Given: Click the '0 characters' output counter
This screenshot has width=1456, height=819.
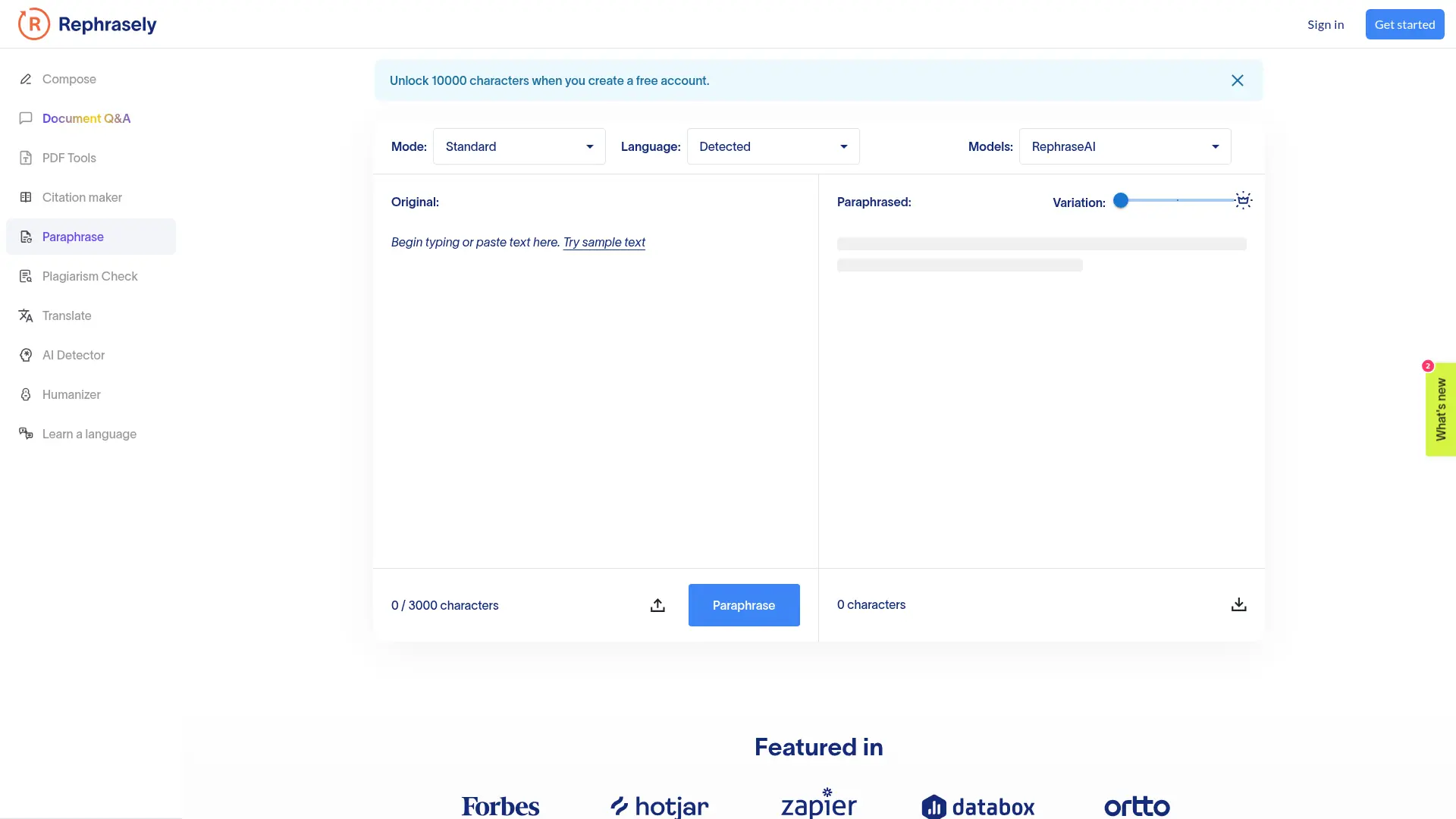Looking at the screenshot, I should (x=871, y=604).
